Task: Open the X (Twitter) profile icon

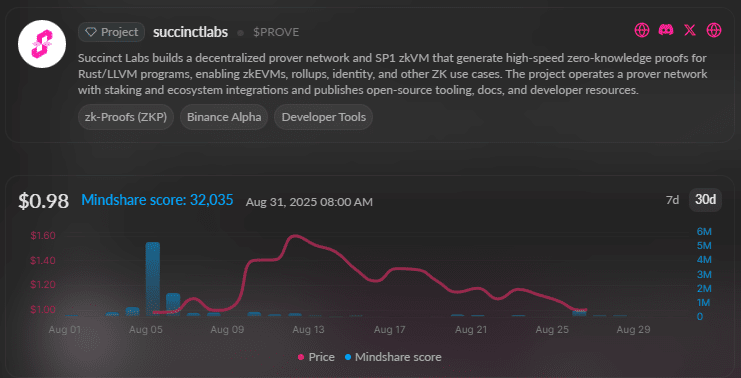Action: (x=690, y=31)
